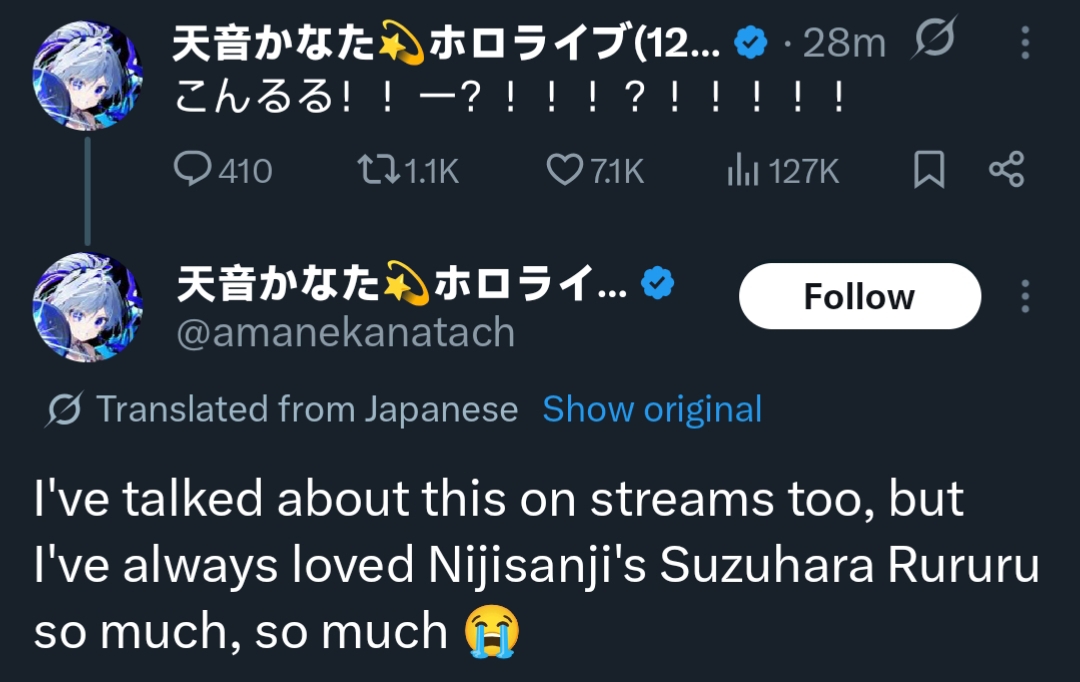Follow the amanekanatach account

point(859,296)
